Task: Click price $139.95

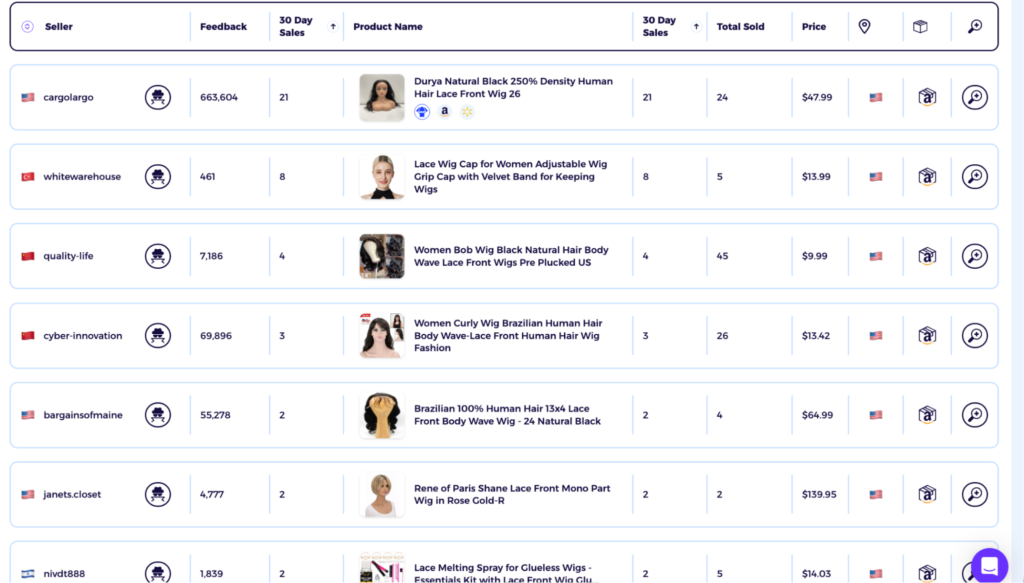Action: (819, 494)
